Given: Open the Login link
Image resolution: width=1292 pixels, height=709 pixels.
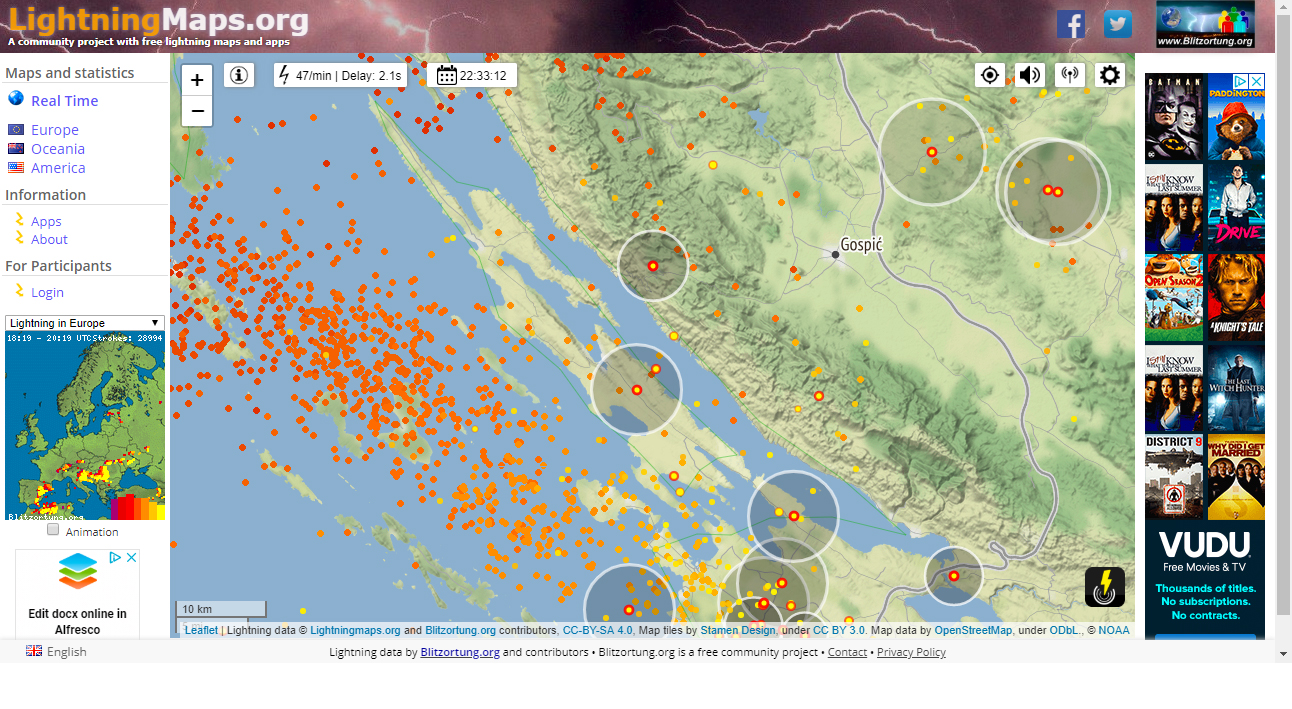Looking at the screenshot, I should 47,292.
